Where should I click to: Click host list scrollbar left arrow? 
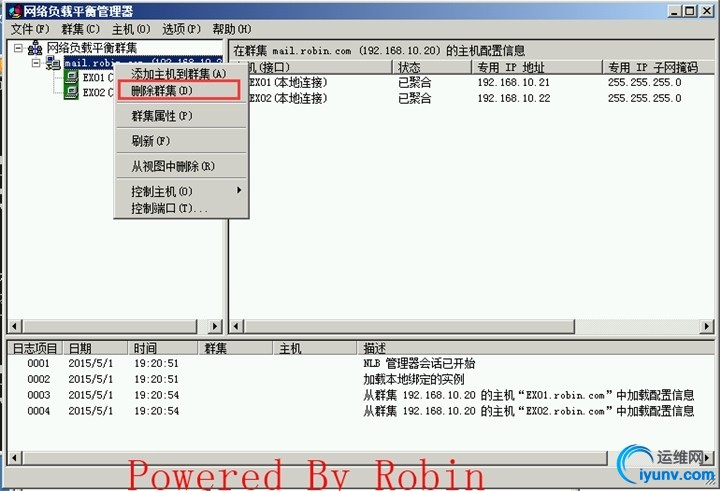click(x=236, y=326)
